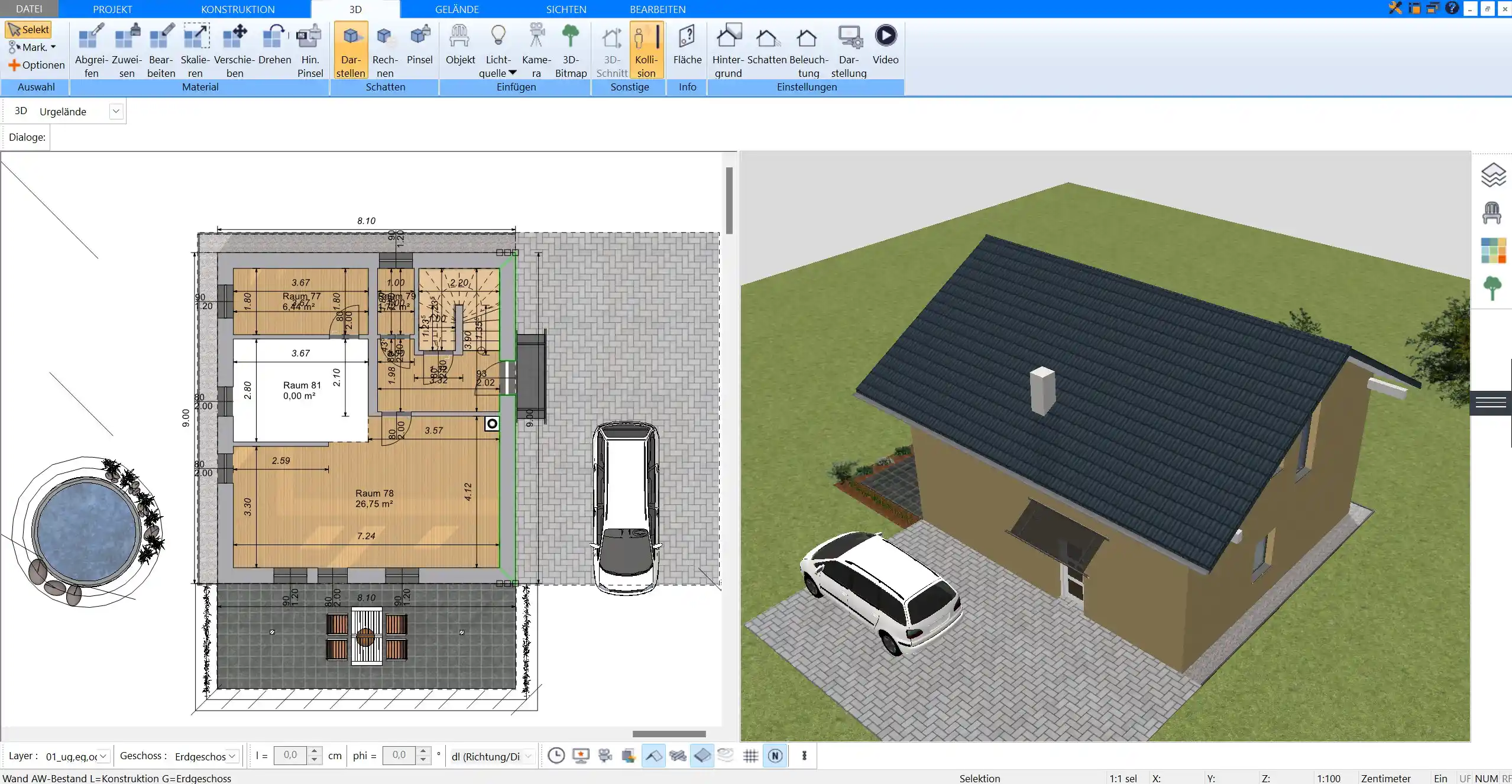Toggle the north indicator icon in status bar
Image resolution: width=1512 pixels, height=784 pixels.
click(775, 755)
